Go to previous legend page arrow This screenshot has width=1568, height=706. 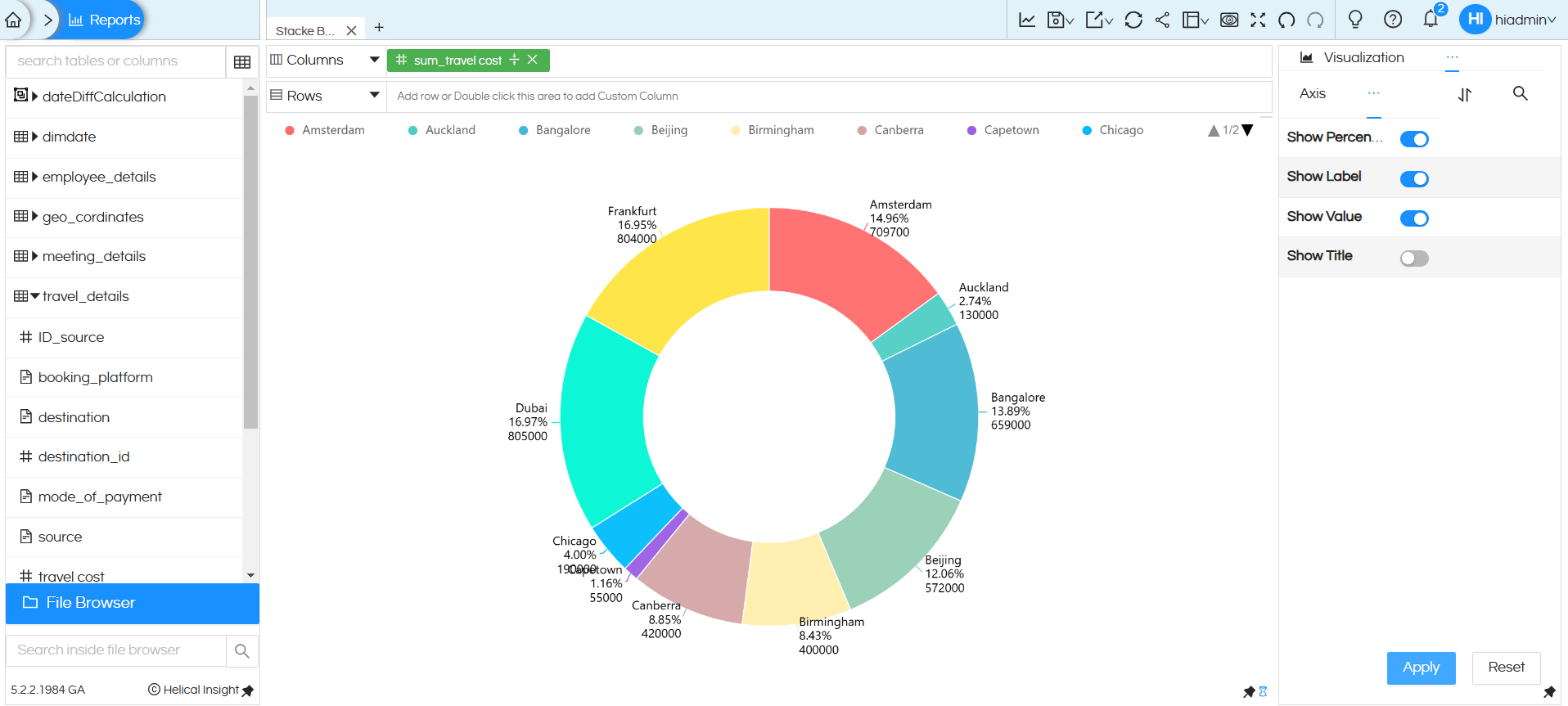point(1214,130)
